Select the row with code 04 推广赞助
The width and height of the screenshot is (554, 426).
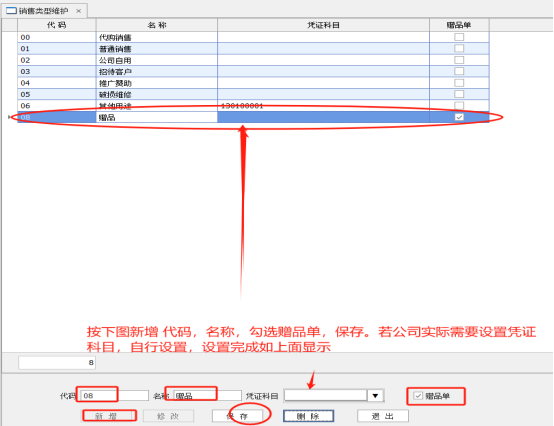(253, 83)
